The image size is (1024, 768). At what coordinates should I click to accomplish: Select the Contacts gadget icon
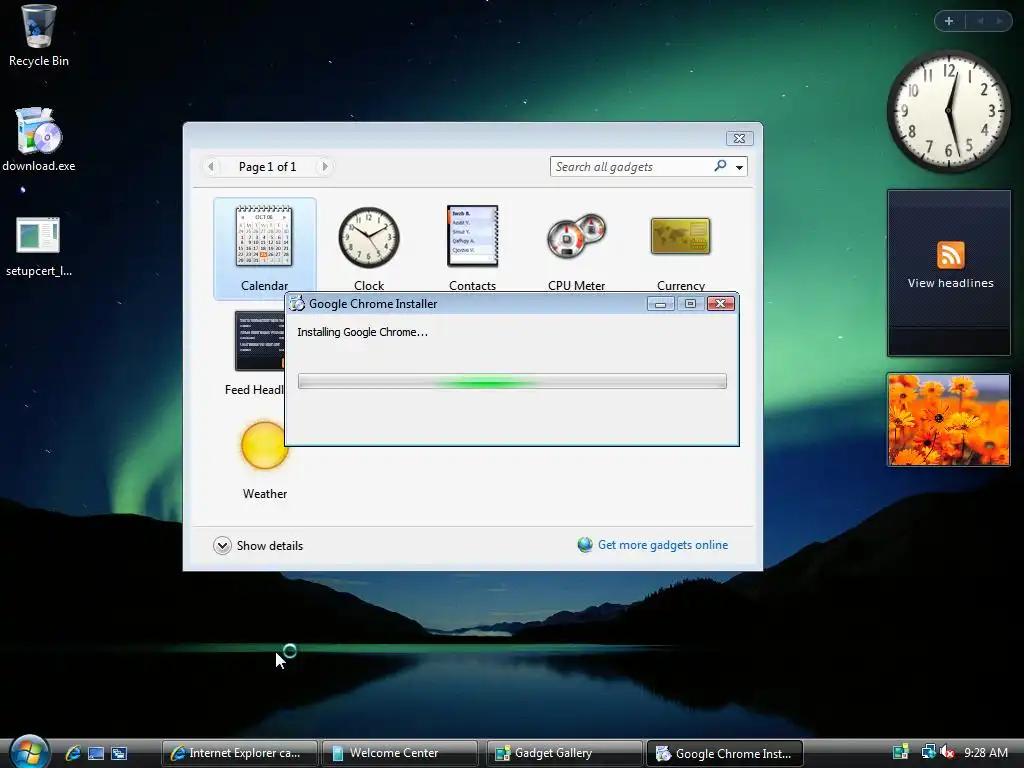pos(472,236)
